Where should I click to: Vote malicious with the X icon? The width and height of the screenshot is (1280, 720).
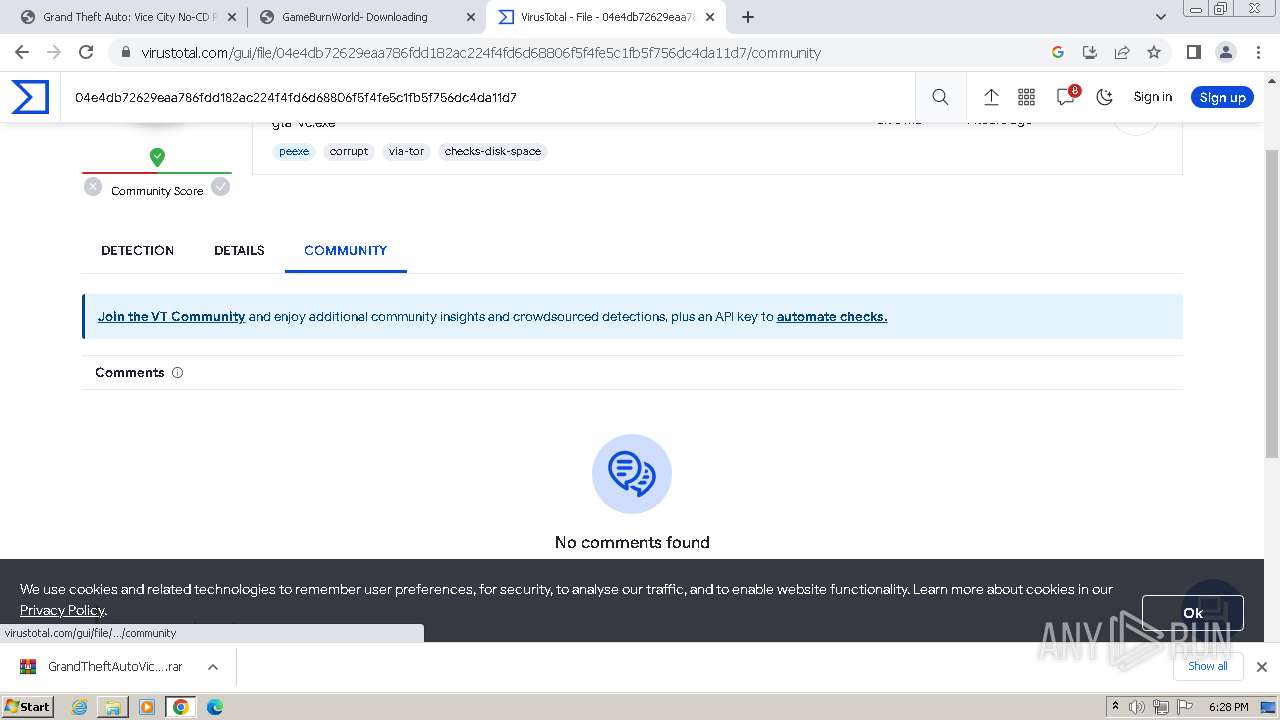click(x=93, y=186)
